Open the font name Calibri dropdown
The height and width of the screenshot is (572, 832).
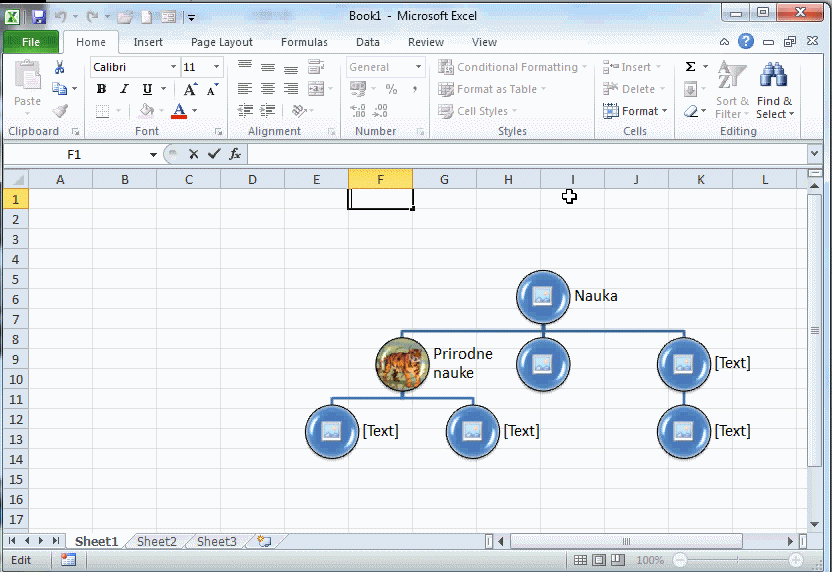click(173, 67)
